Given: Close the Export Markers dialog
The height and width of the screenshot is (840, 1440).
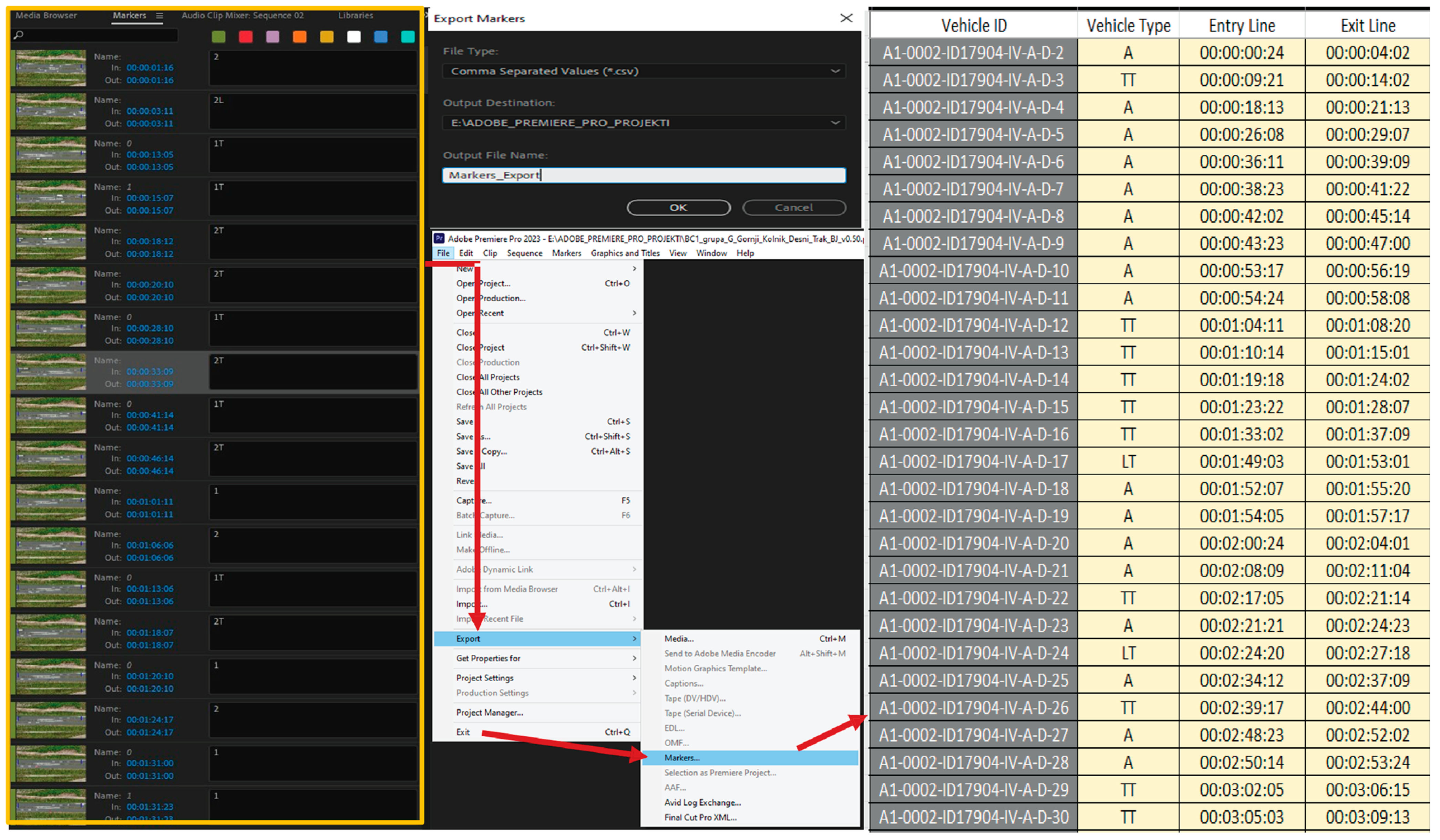Looking at the screenshot, I should [846, 18].
